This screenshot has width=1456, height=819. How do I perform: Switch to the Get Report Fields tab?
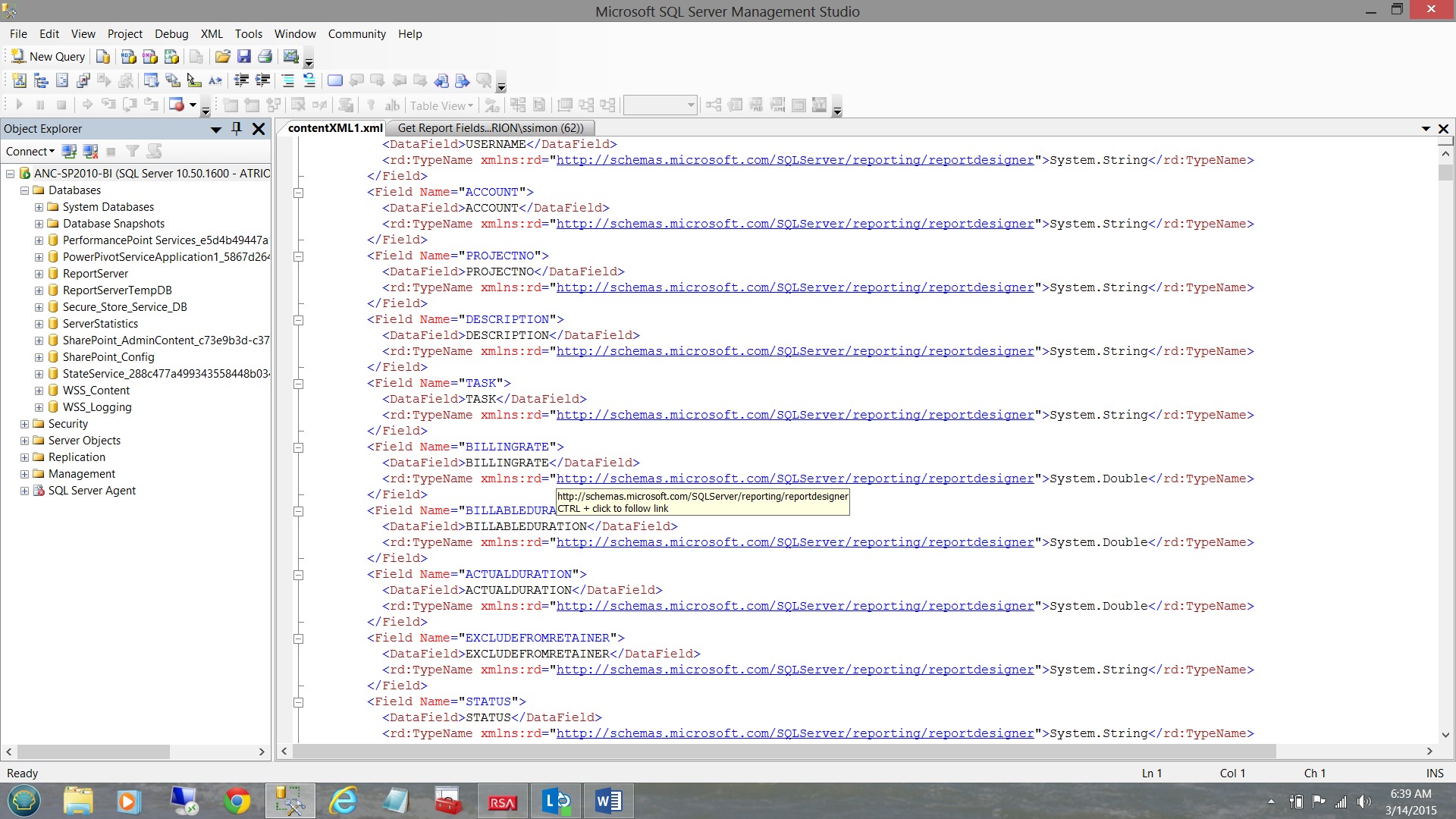(x=491, y=127)
